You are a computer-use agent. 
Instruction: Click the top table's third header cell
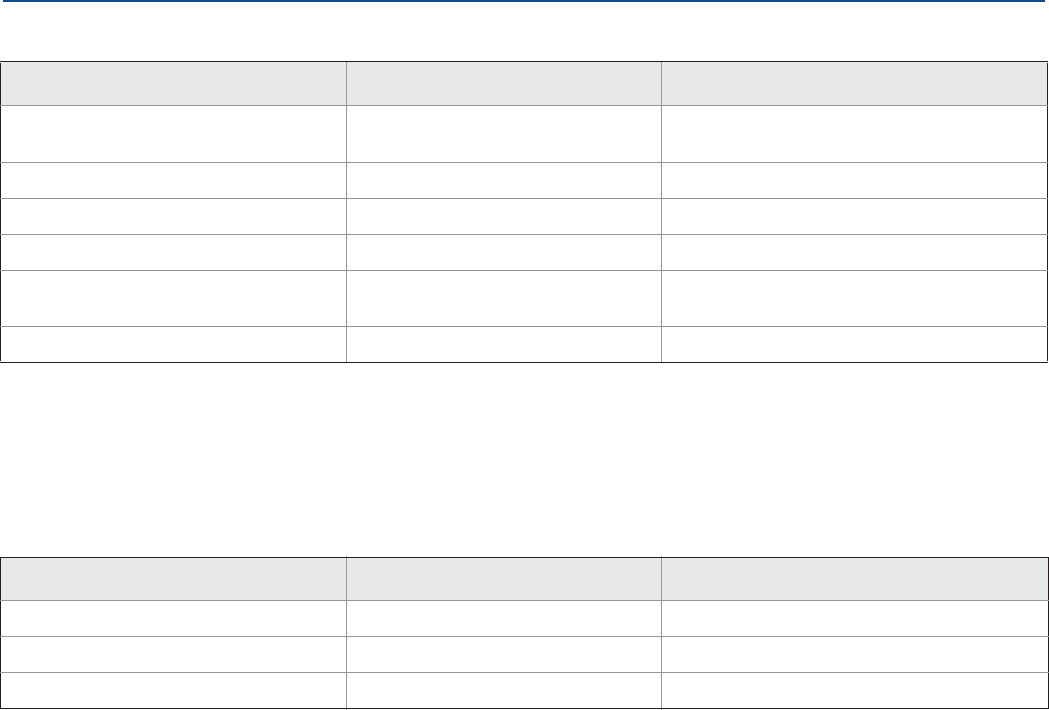point(854,85)
